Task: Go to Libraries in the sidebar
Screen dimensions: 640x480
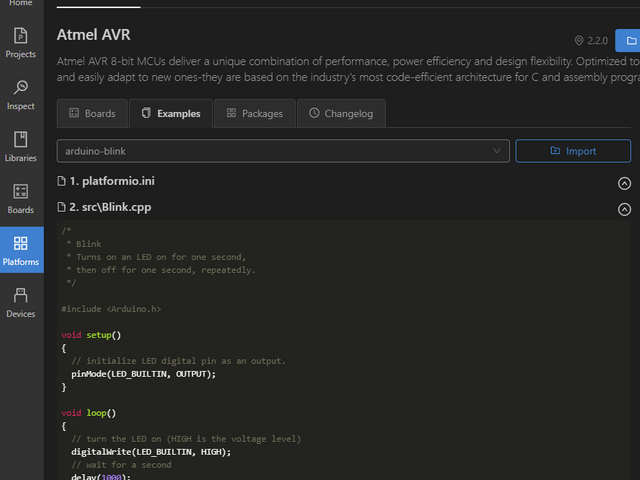Action: [21, 146]
